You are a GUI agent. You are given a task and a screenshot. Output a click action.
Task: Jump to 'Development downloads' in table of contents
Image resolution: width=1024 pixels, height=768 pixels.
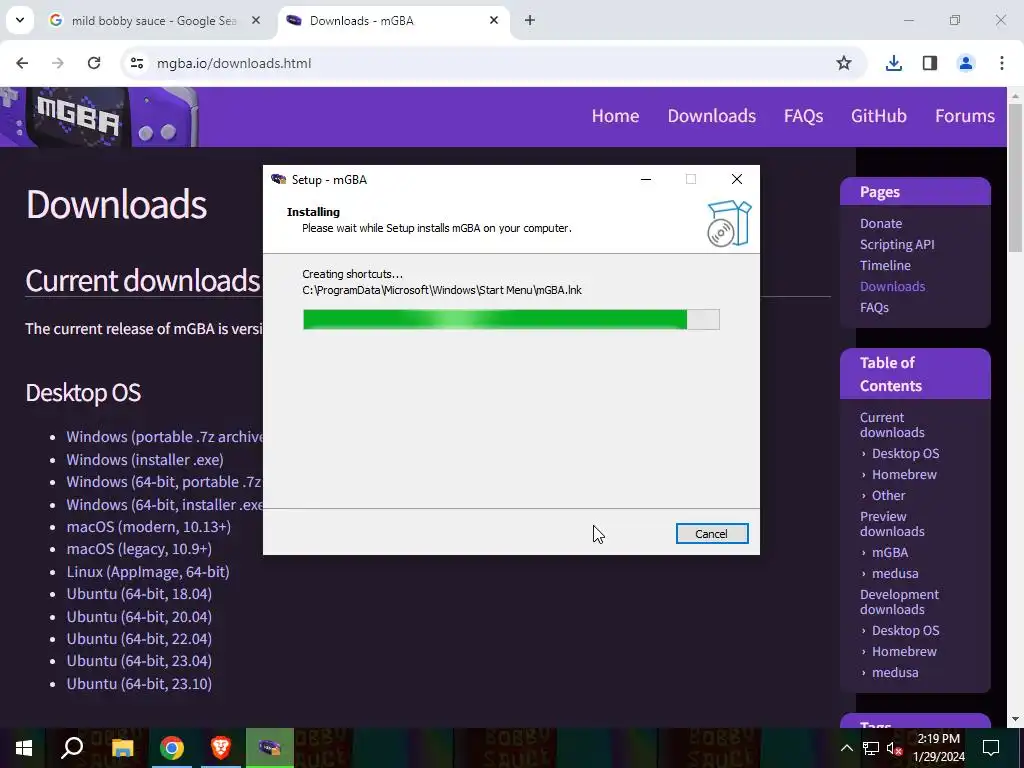pos(899,601)
